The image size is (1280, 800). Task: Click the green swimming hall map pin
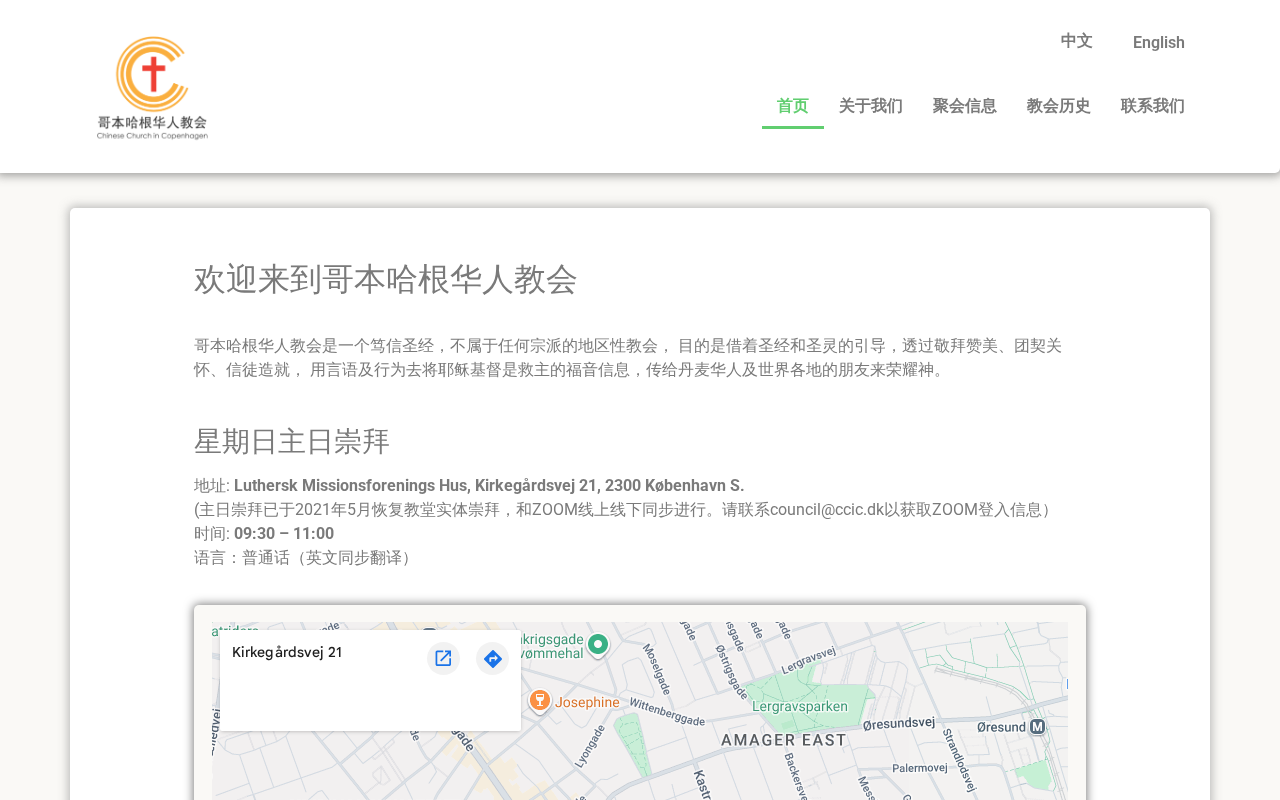[x=598, y=645]
